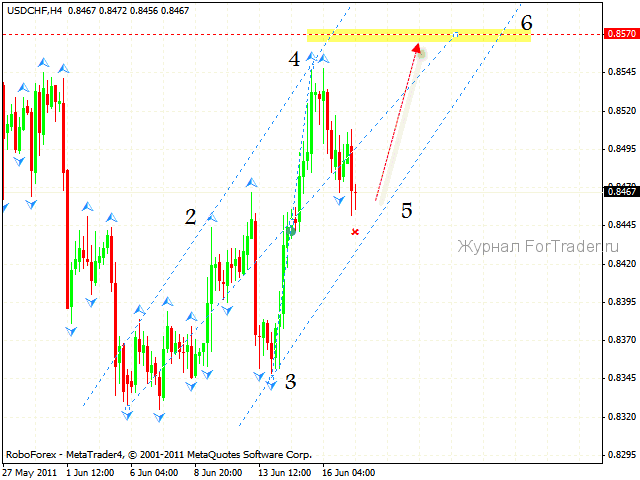Click the 0.8320 price axis value
Image resolution: width=640 pixels, height=480 pixels.
pos(622,417)
